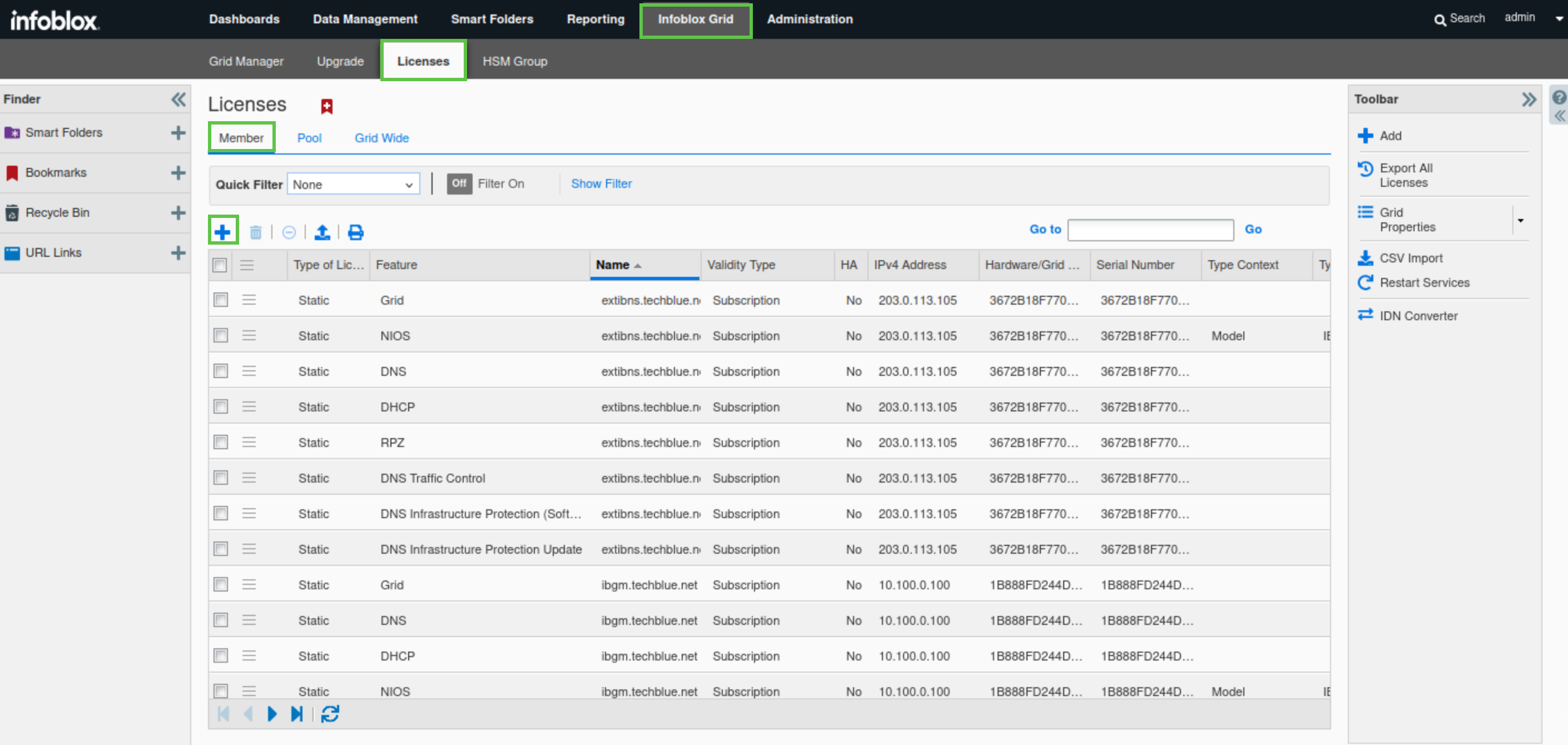
Task: Expand the Grid Properties dropdown arrow
Action: [1521, 220]
